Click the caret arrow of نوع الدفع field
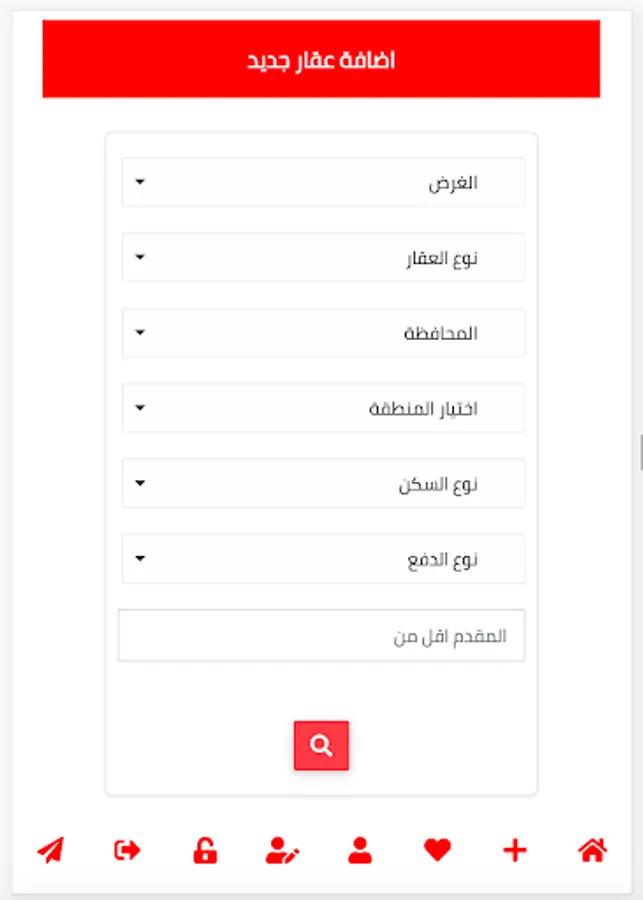Viewport: 643px width, 900px height. [140, 559]
